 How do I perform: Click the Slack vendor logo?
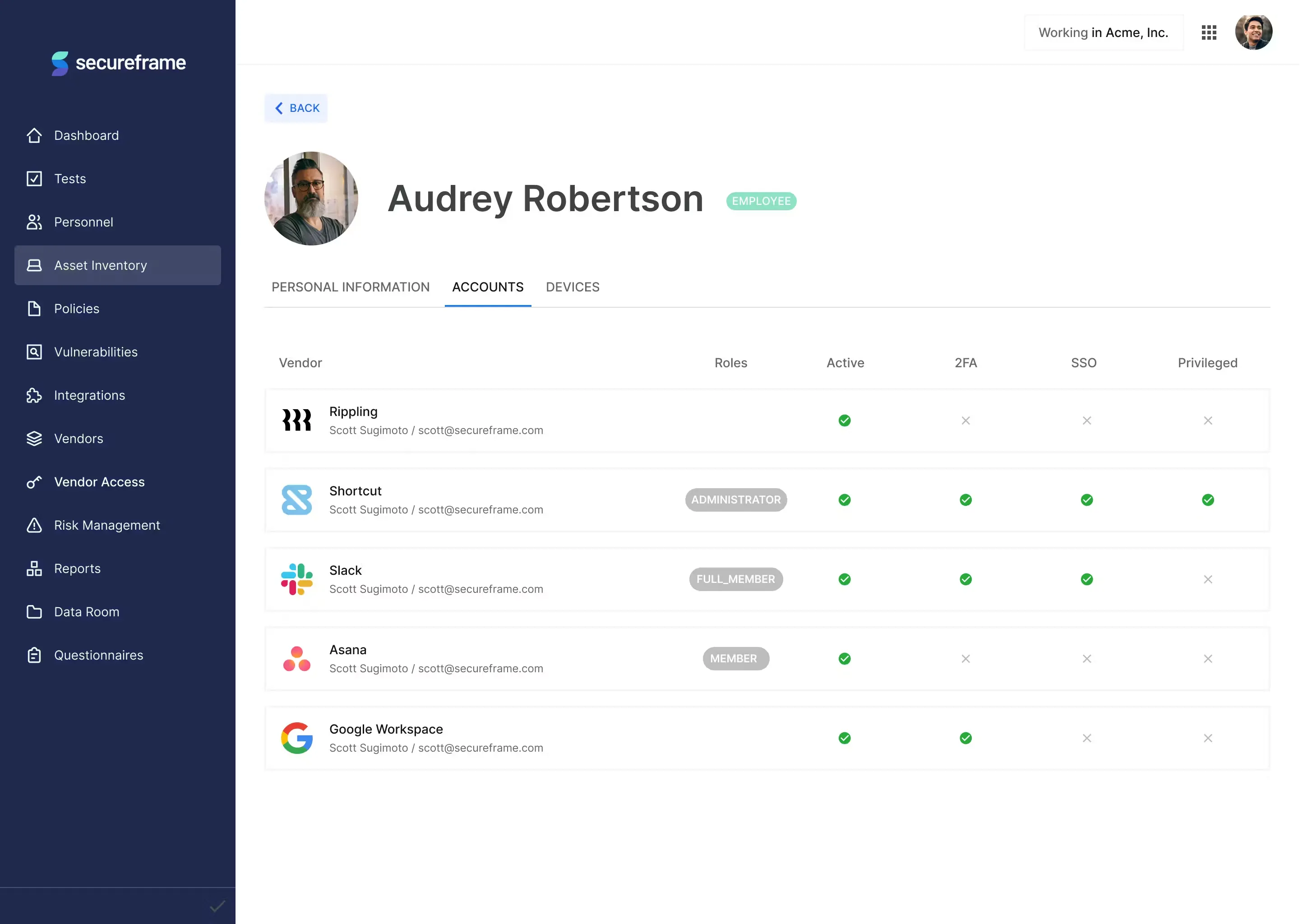(x=296, y=579)
